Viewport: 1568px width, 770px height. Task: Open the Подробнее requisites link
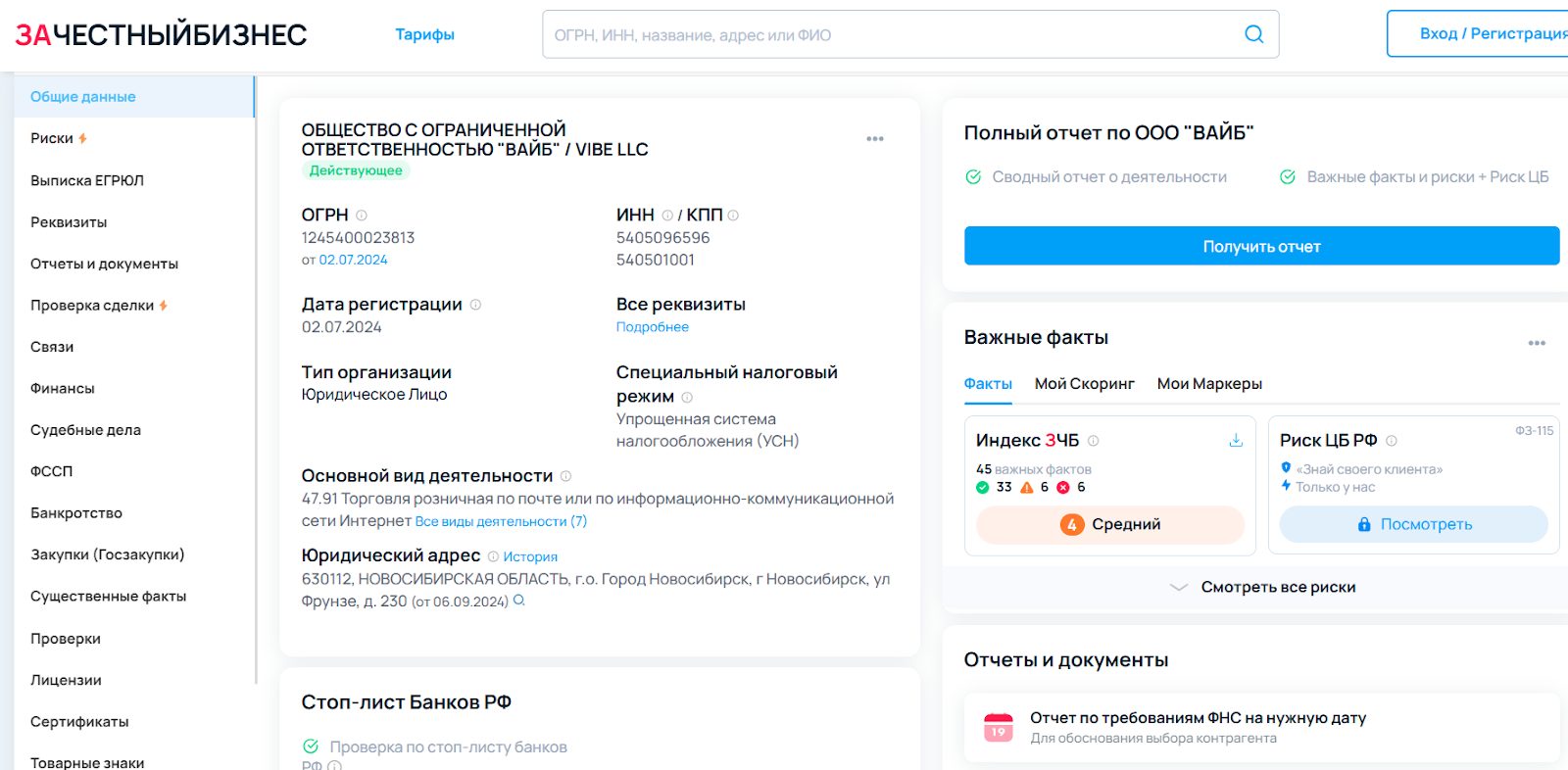[x=652, y=327]
